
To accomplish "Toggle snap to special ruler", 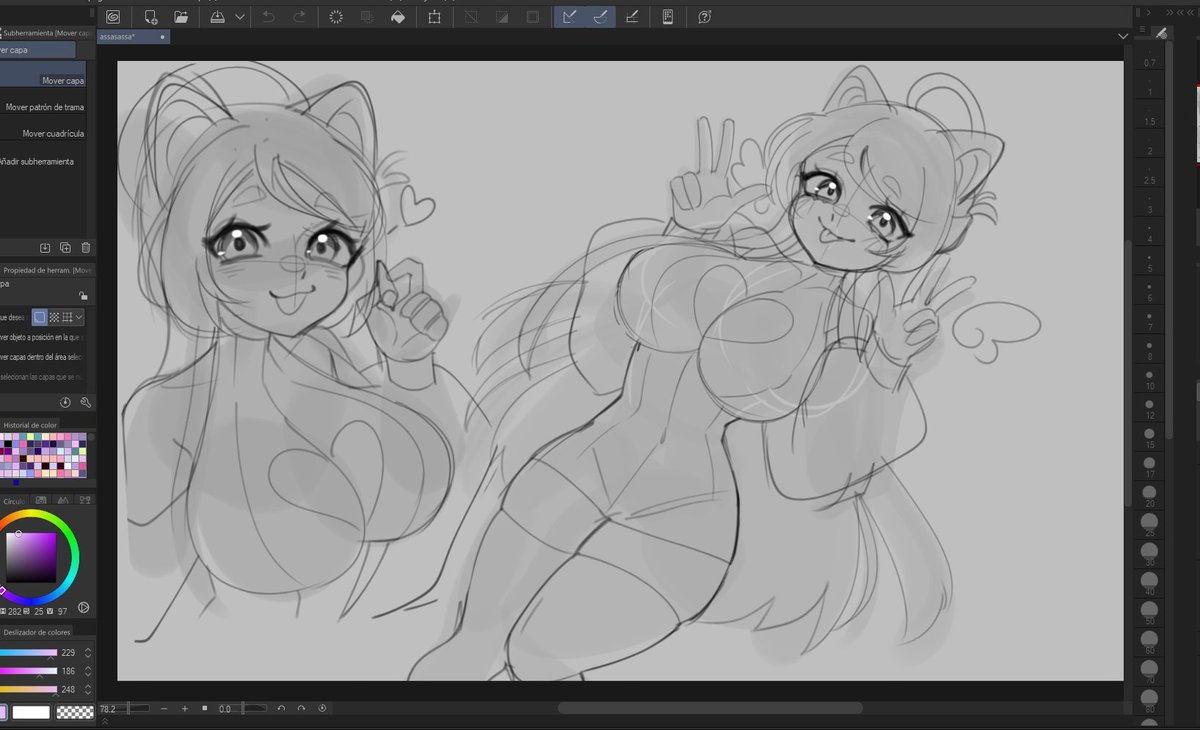I will 601,17.
